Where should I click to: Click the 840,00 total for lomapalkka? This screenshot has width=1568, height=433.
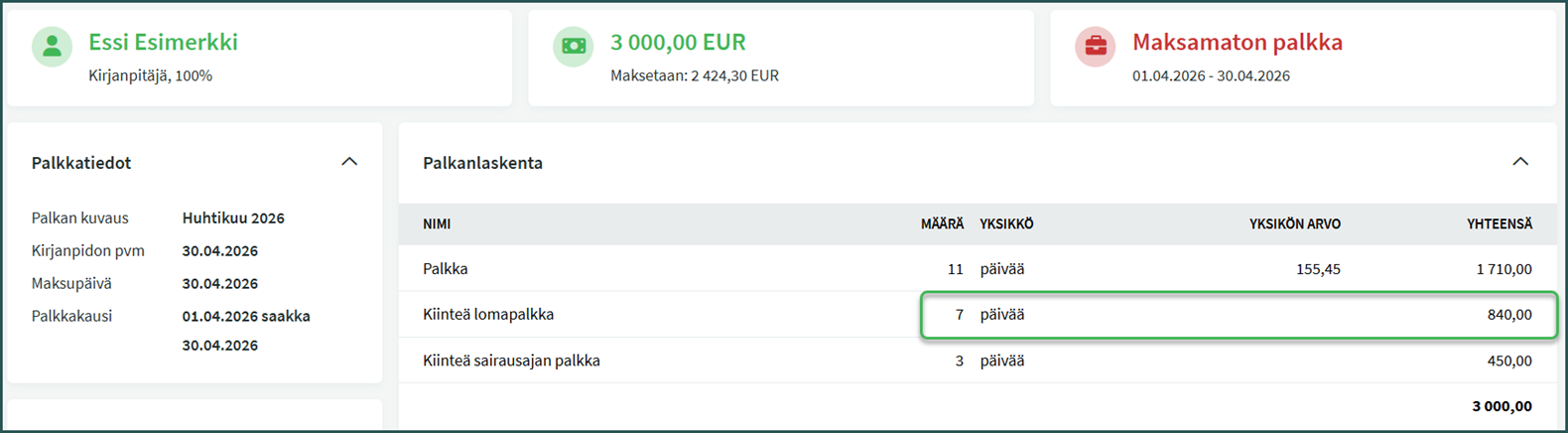click(x=1508, y=315)
